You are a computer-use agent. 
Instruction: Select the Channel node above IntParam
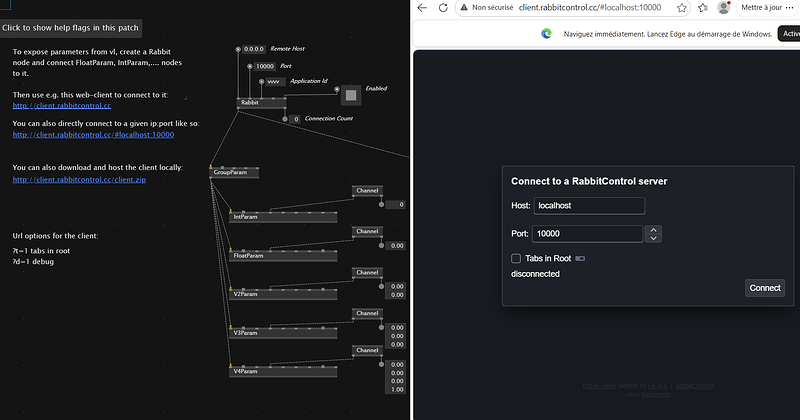(x=367, y=190)
